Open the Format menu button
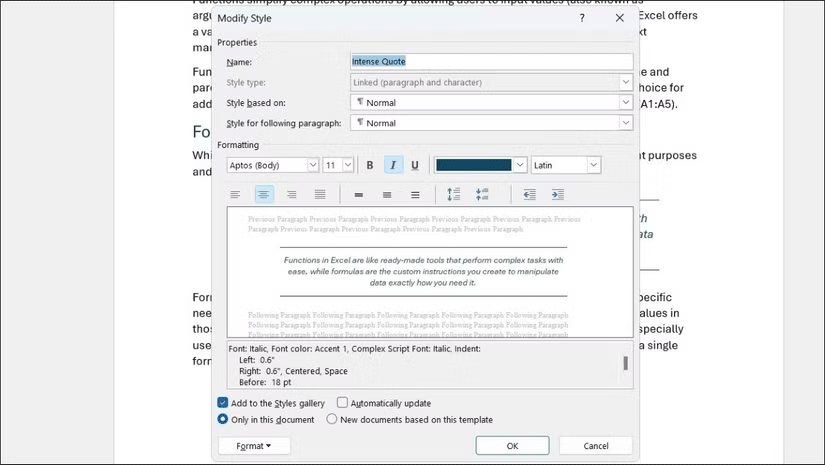Viewport: 825px width, 465px height. coord(254,446)
